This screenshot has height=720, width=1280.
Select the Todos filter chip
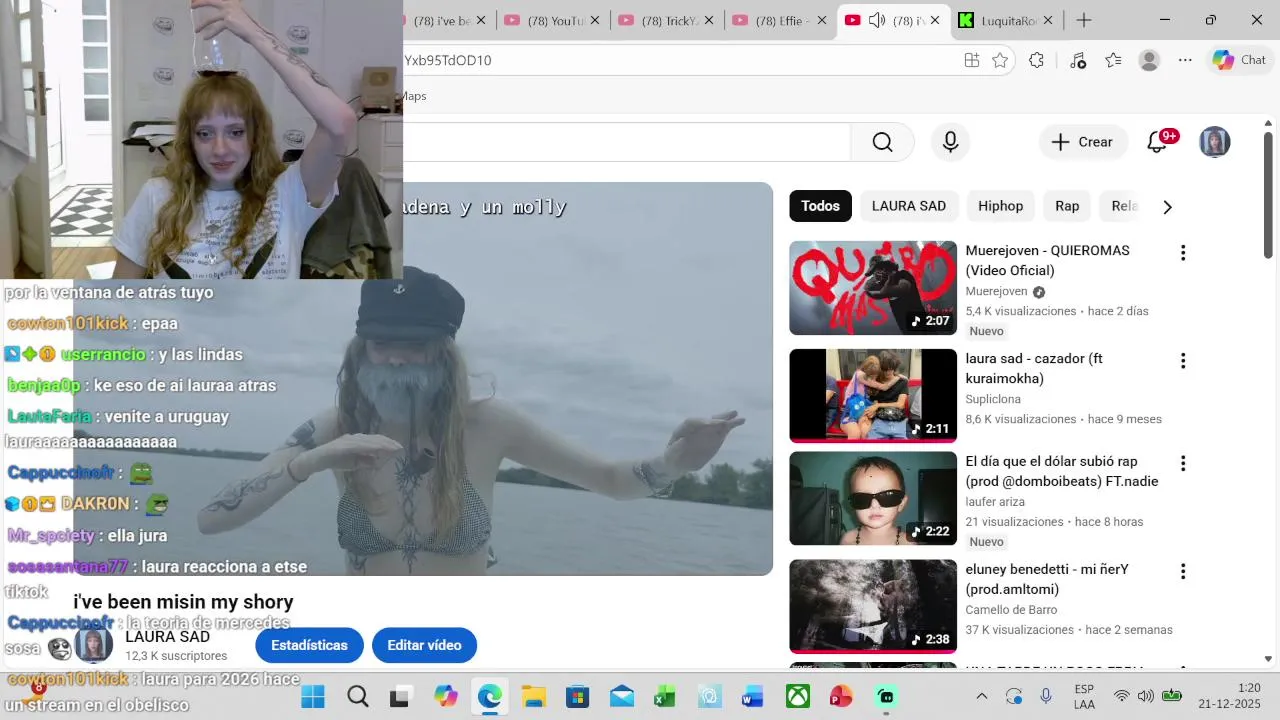click(820, 206)
